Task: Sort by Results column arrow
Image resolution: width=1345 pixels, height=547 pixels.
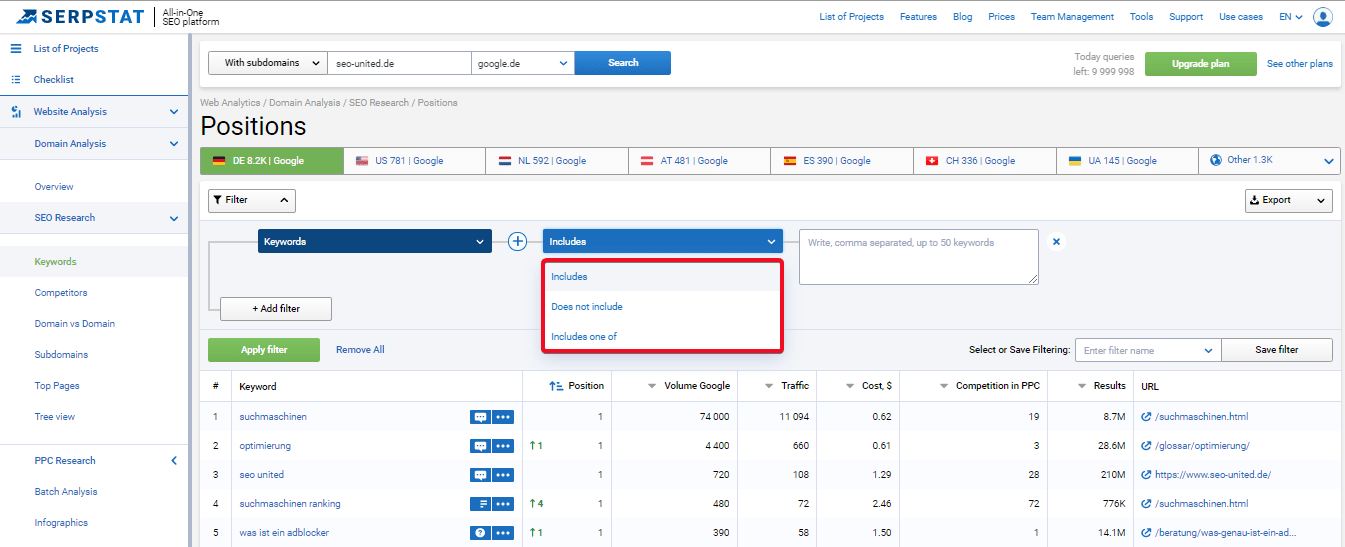Action: pos(1083,386)
